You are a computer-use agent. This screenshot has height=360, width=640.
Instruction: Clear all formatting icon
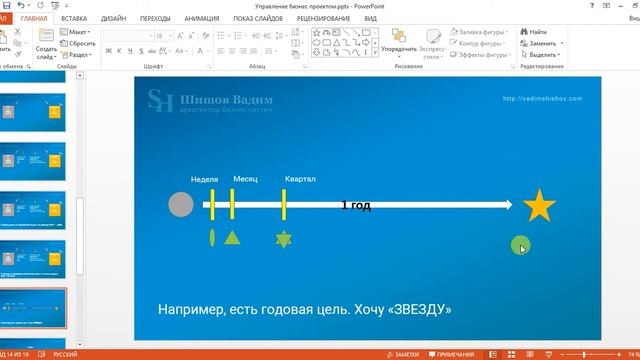point(206,36)
